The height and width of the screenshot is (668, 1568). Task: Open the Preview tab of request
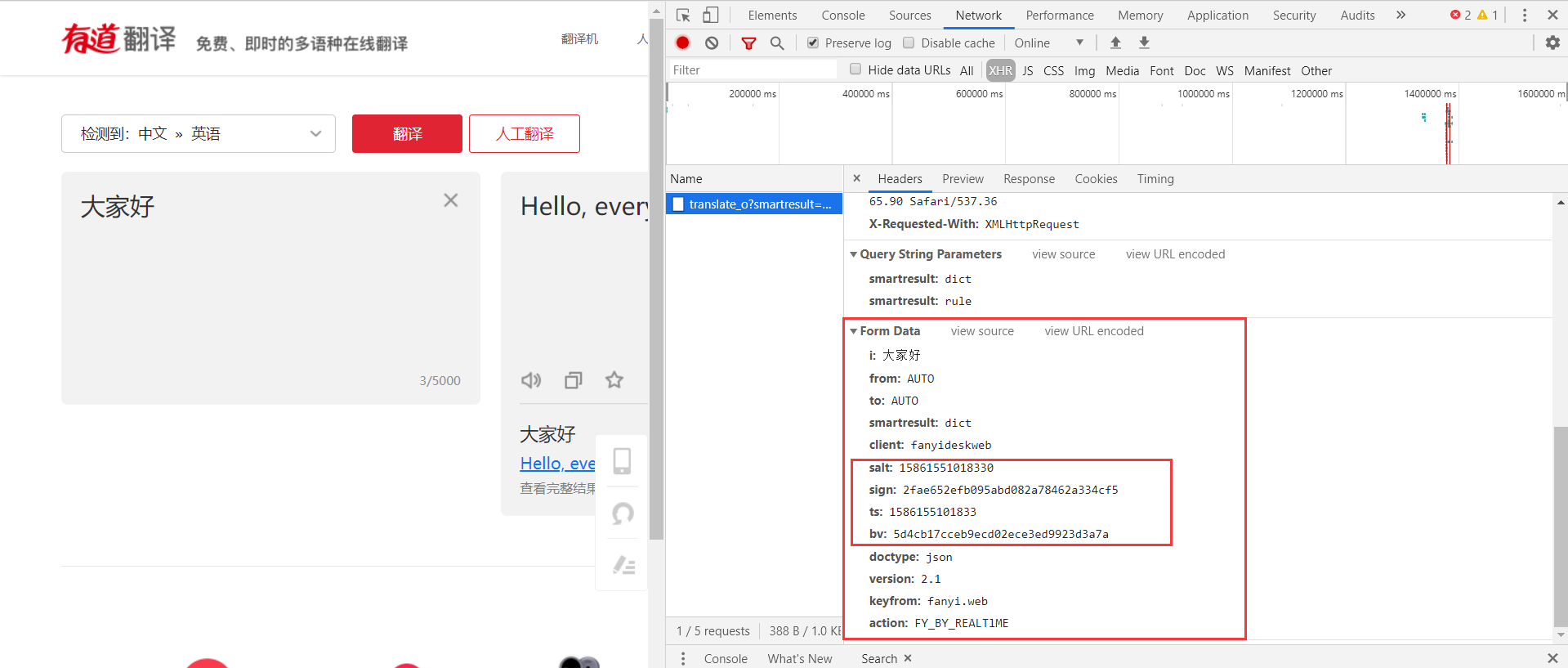point(963,178)
